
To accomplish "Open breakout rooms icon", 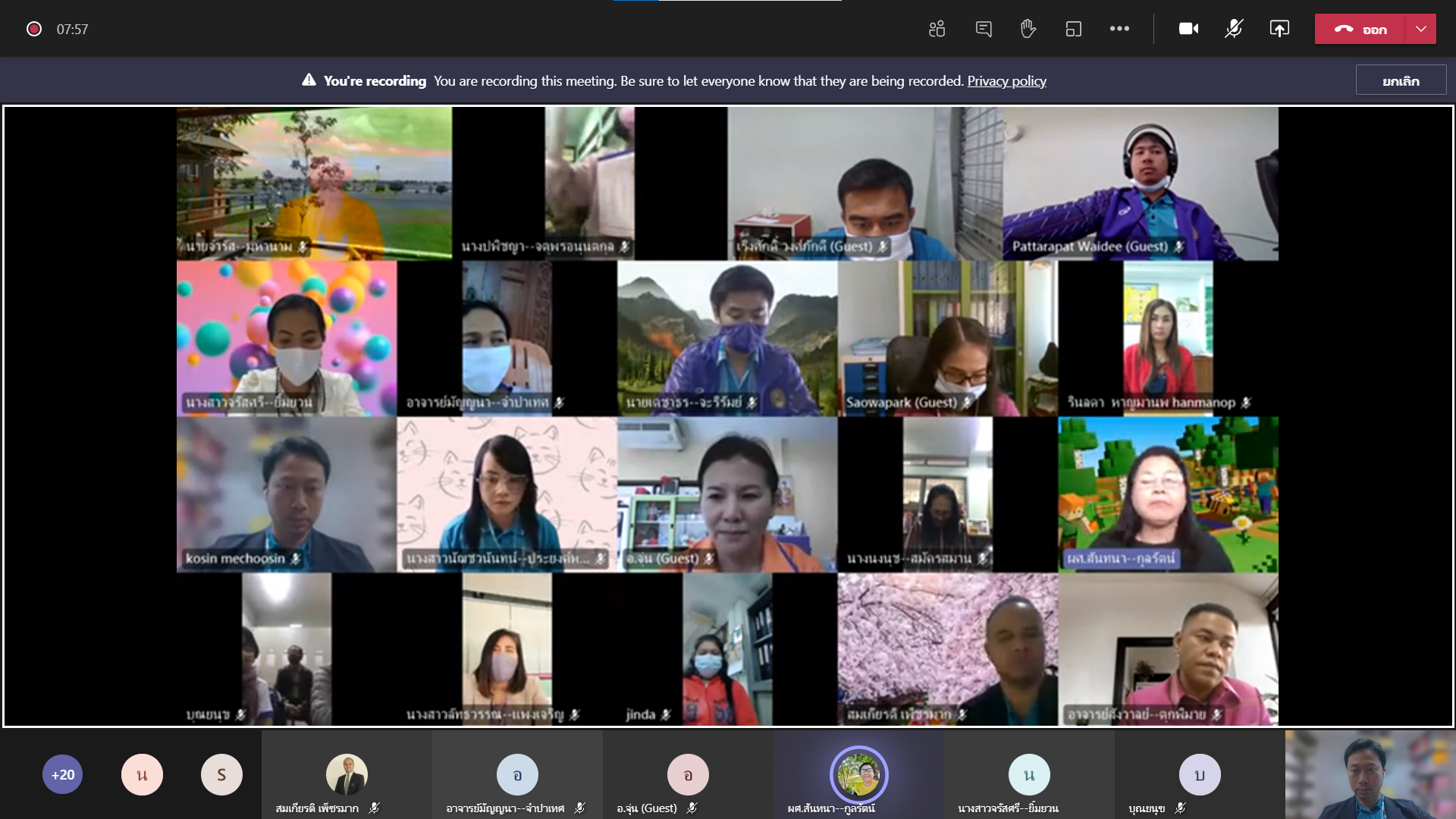I will pyautogui.click(x=1074, y=29).
